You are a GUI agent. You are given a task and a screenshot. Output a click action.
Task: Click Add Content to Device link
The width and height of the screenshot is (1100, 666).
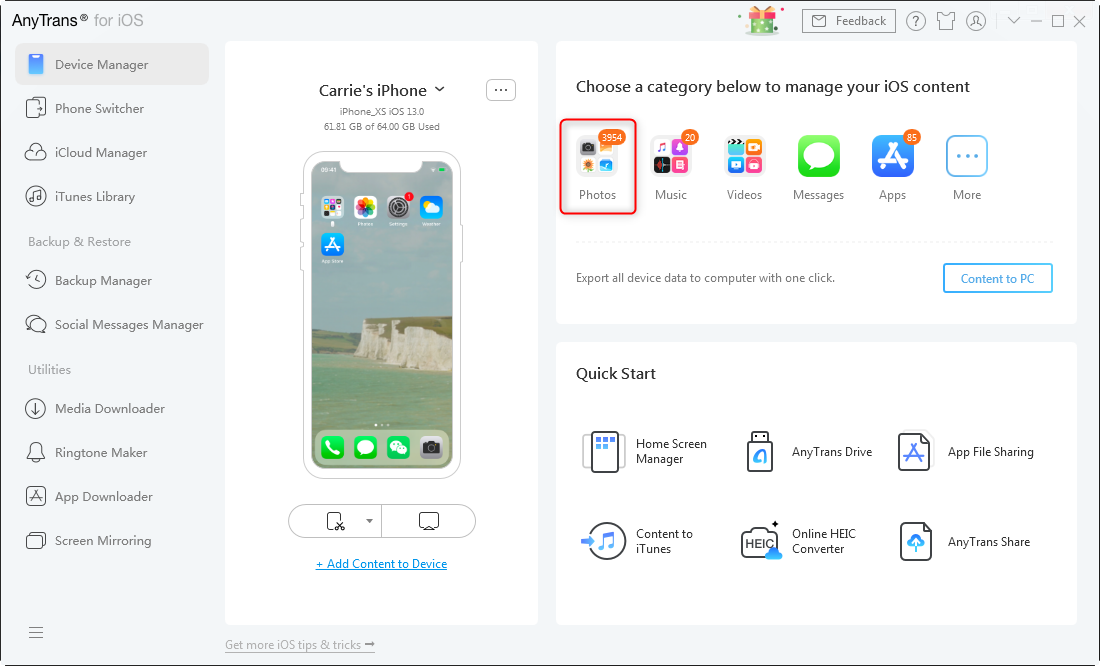click(382, 564)
